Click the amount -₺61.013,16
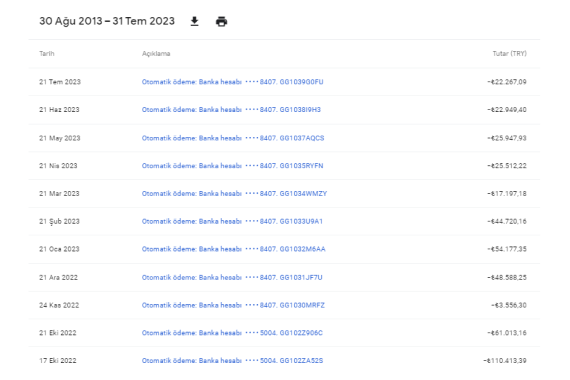570x380 pixels. (507, 333)
